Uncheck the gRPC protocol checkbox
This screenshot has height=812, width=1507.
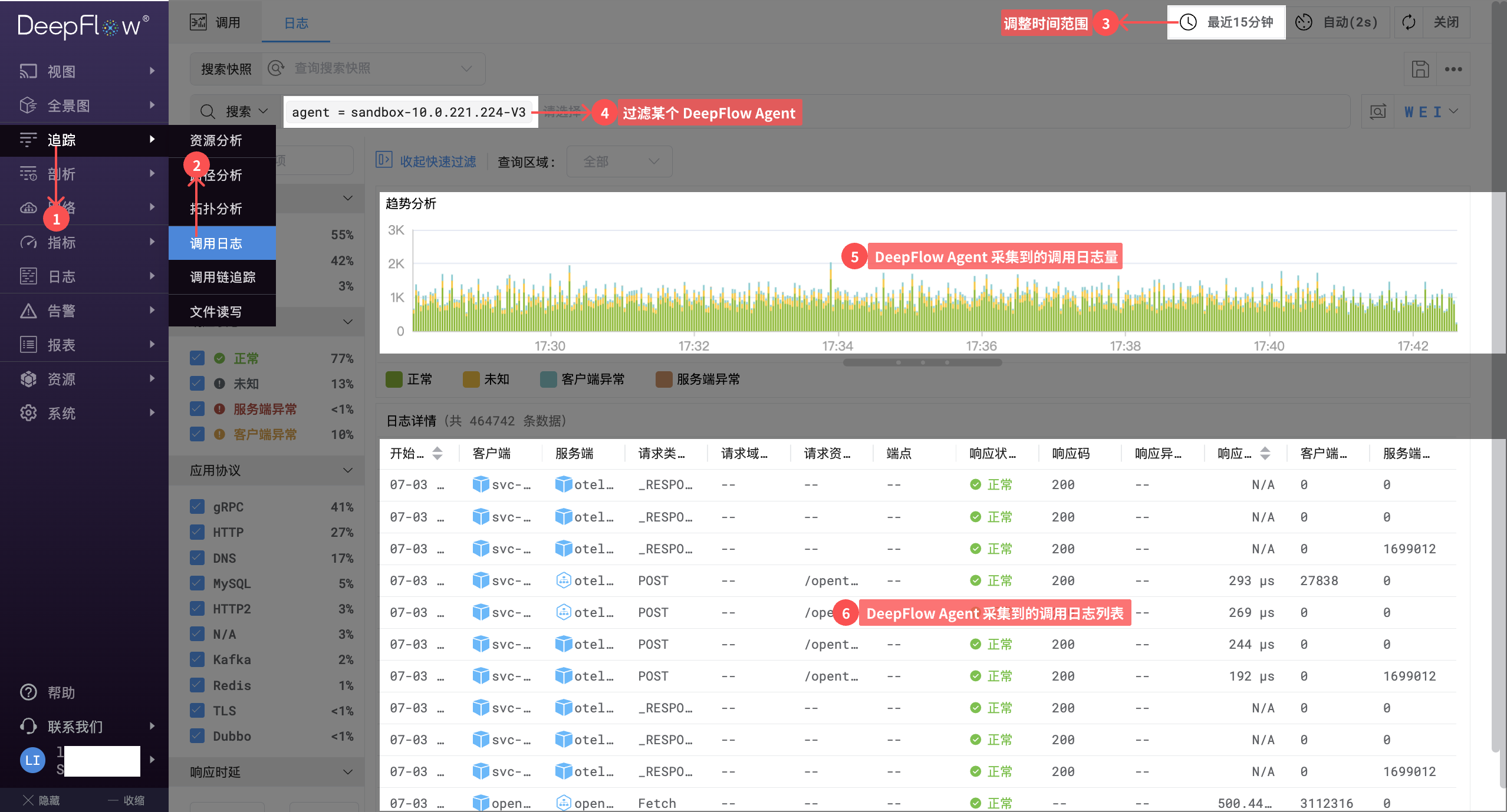pyautogui.click(x=197, y=507)
